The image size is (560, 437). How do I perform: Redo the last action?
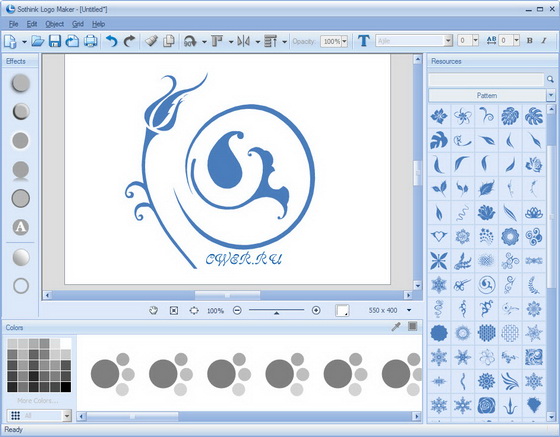(129, 41)
